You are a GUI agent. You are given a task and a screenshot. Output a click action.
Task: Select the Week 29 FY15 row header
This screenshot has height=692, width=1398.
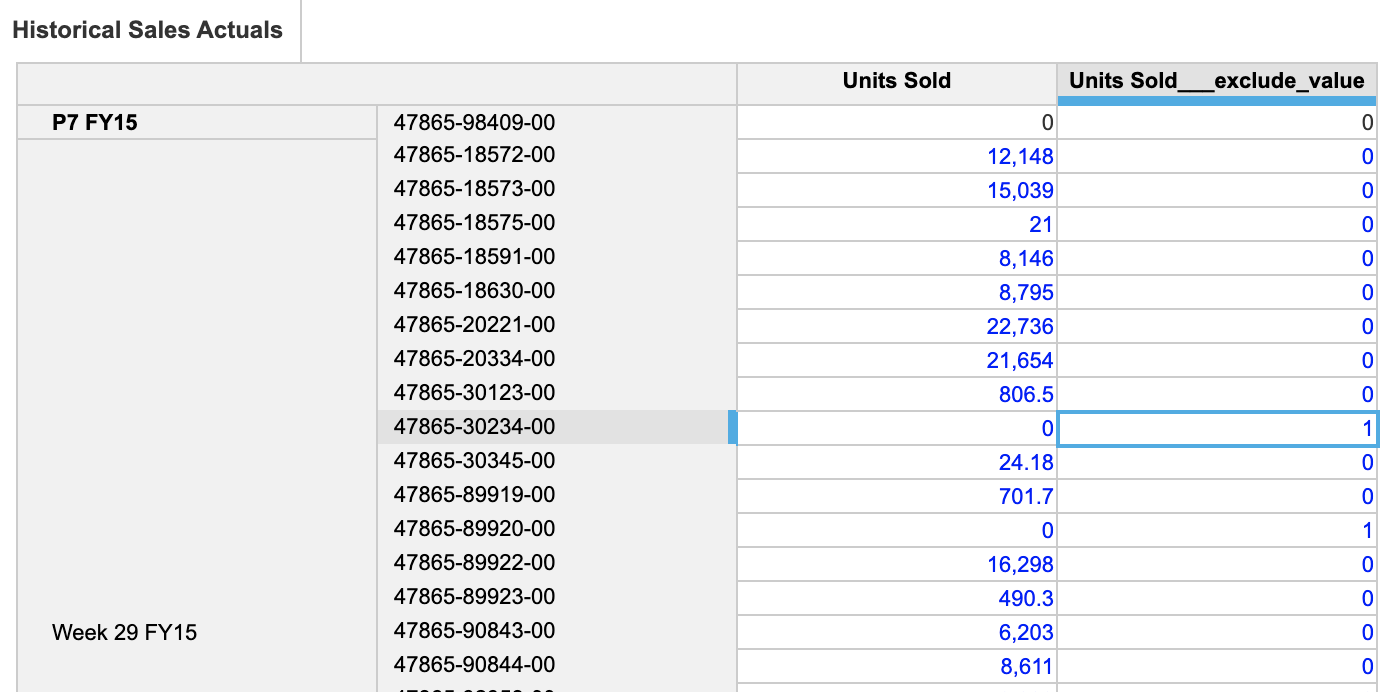[197, 632]
